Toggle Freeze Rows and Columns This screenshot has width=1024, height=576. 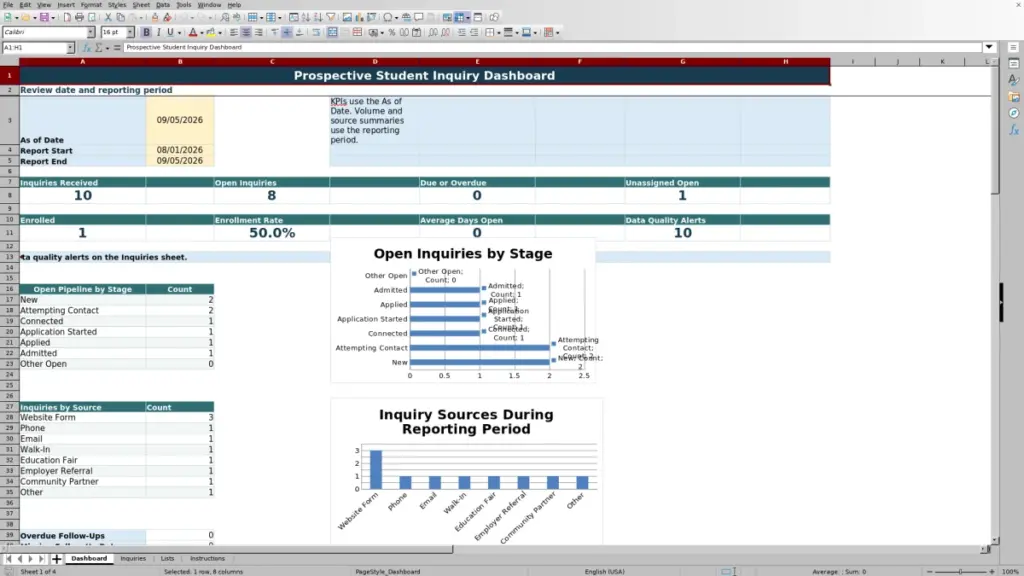pyautogui.click(x=458, y=17)
